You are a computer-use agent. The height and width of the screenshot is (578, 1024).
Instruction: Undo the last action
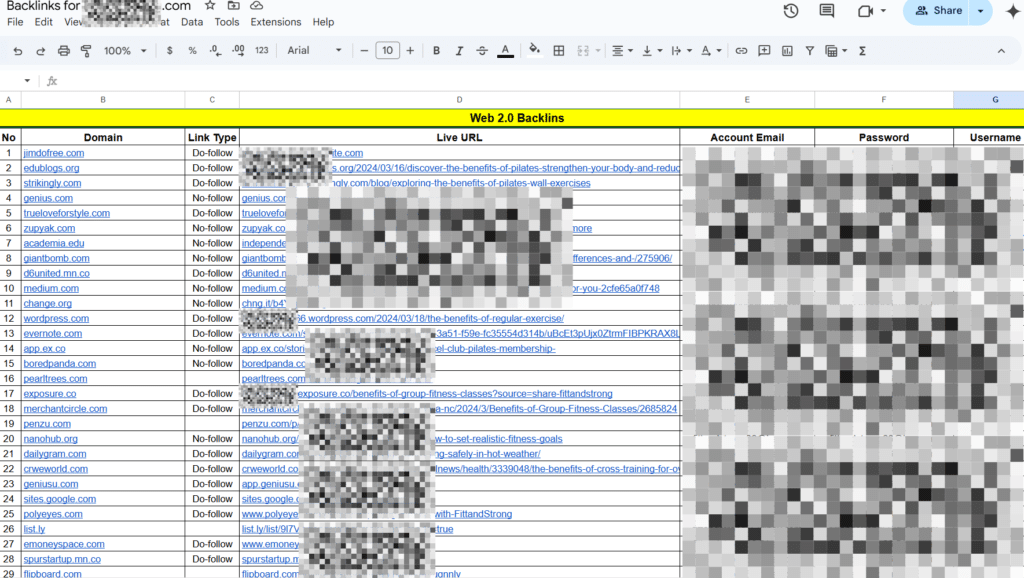(18, 51)
